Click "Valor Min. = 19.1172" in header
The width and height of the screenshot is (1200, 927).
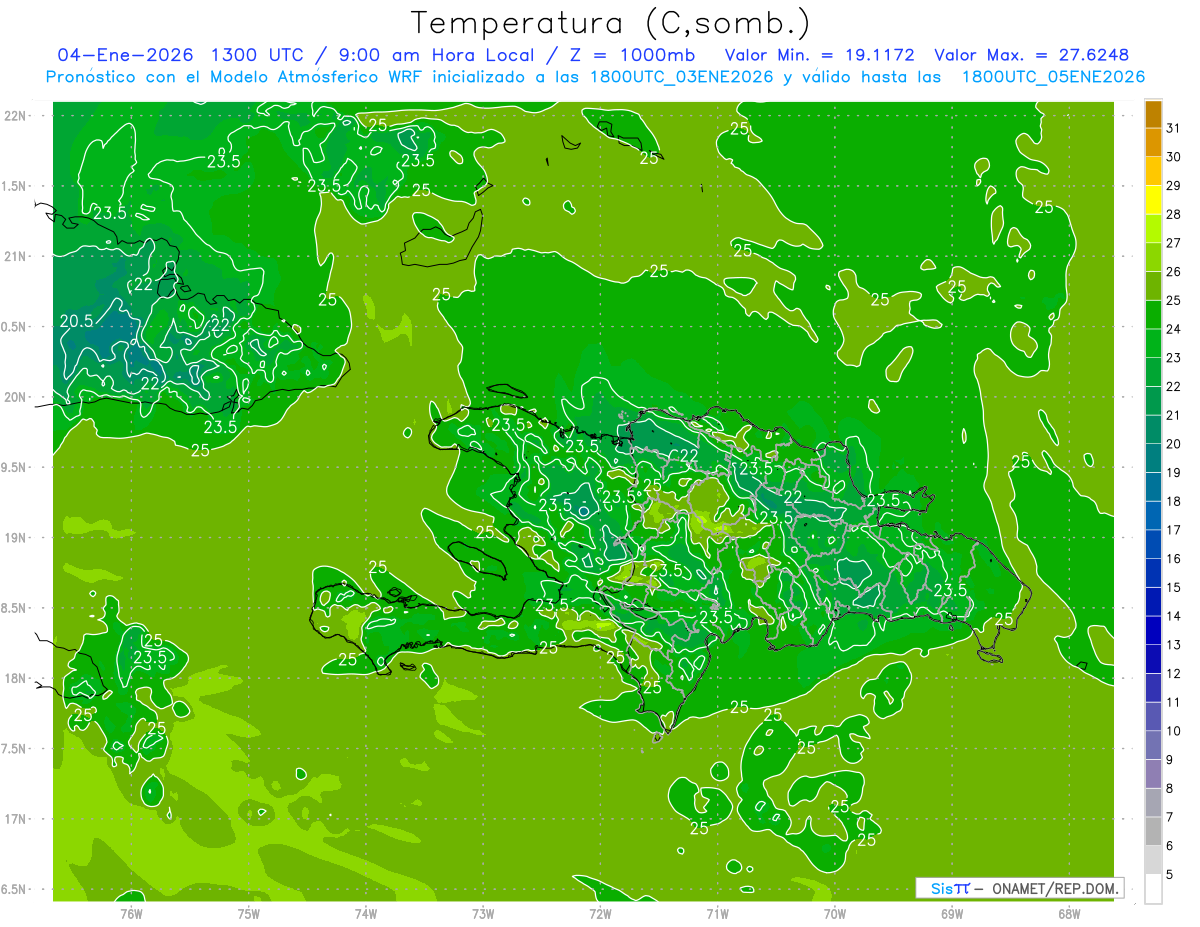tap(819, 55)
